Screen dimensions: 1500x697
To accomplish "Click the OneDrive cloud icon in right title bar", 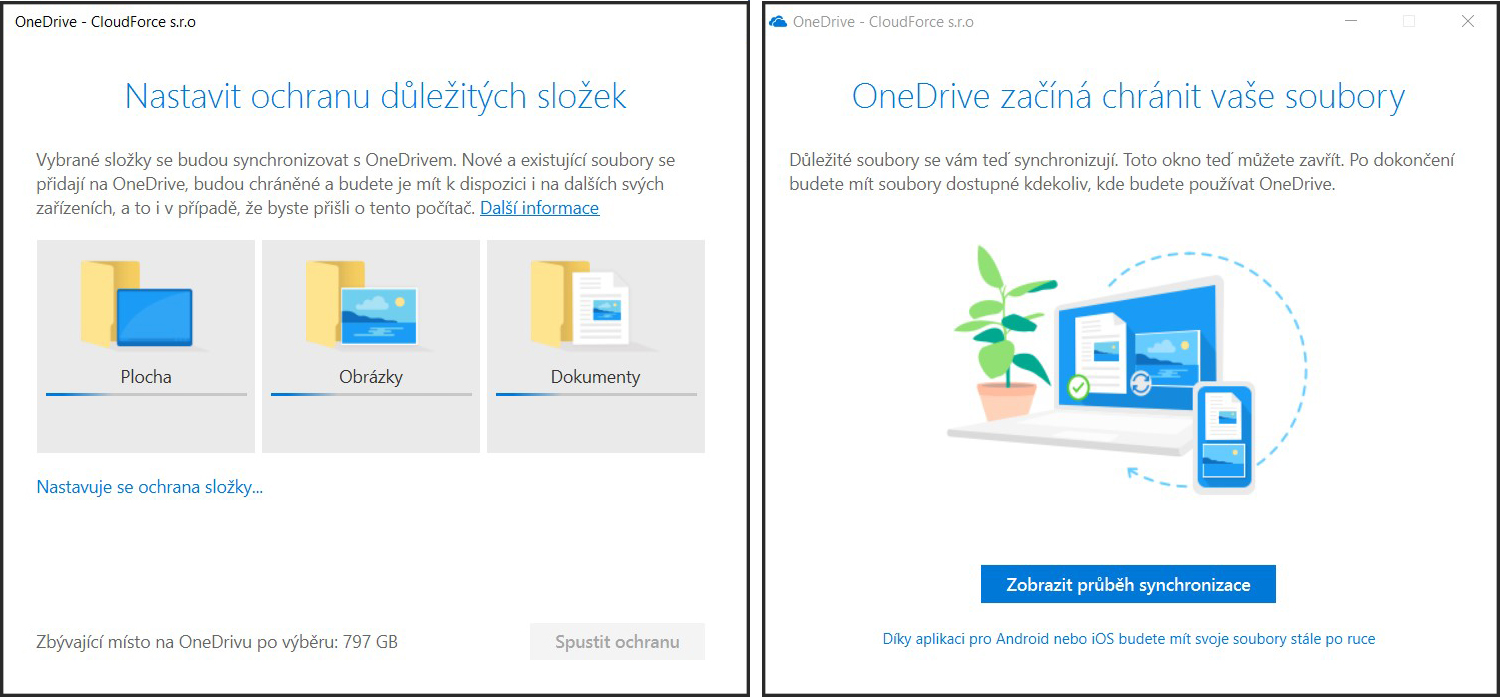I will point(778,21).
